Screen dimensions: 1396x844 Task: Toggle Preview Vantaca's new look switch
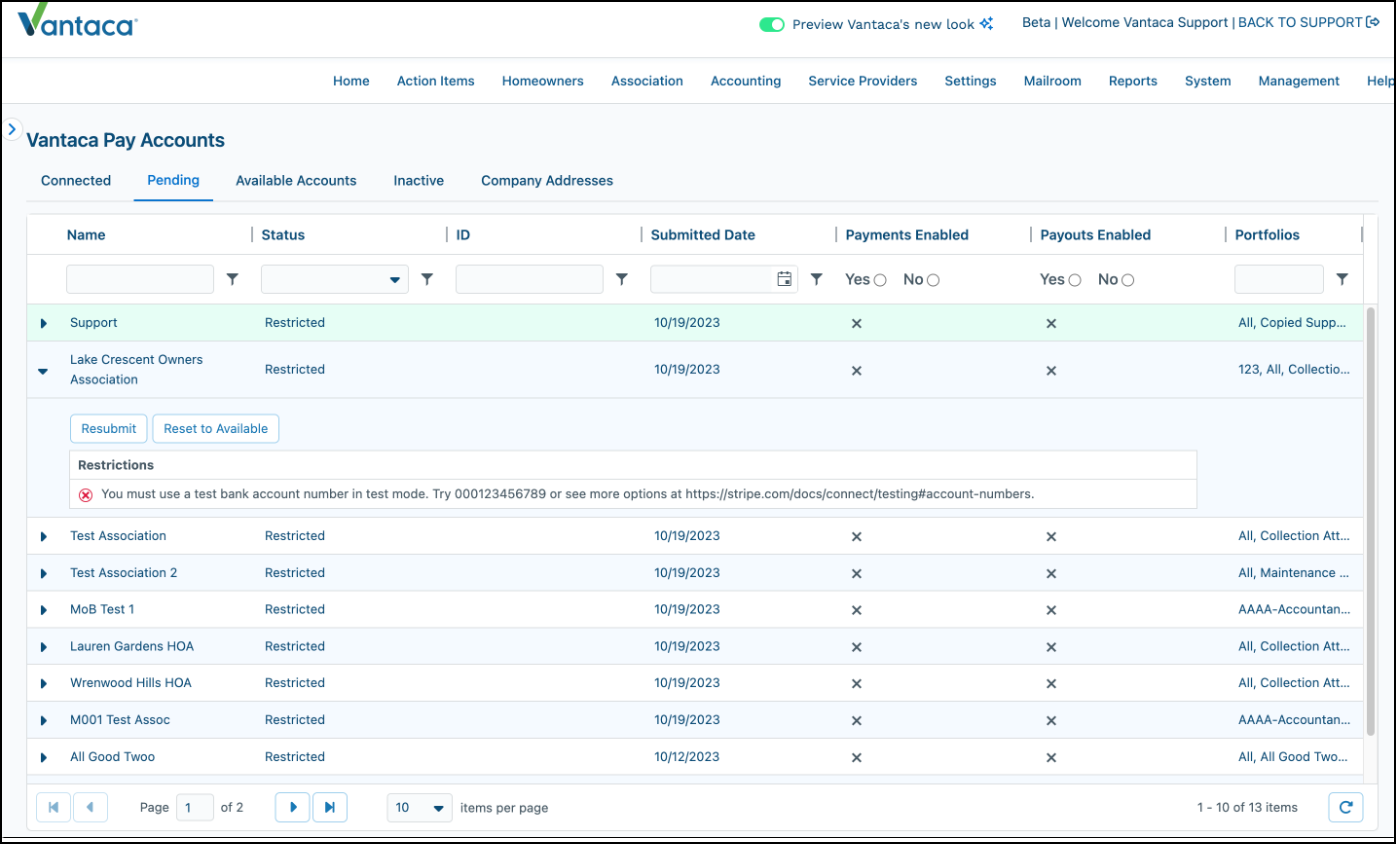point(772,24)
